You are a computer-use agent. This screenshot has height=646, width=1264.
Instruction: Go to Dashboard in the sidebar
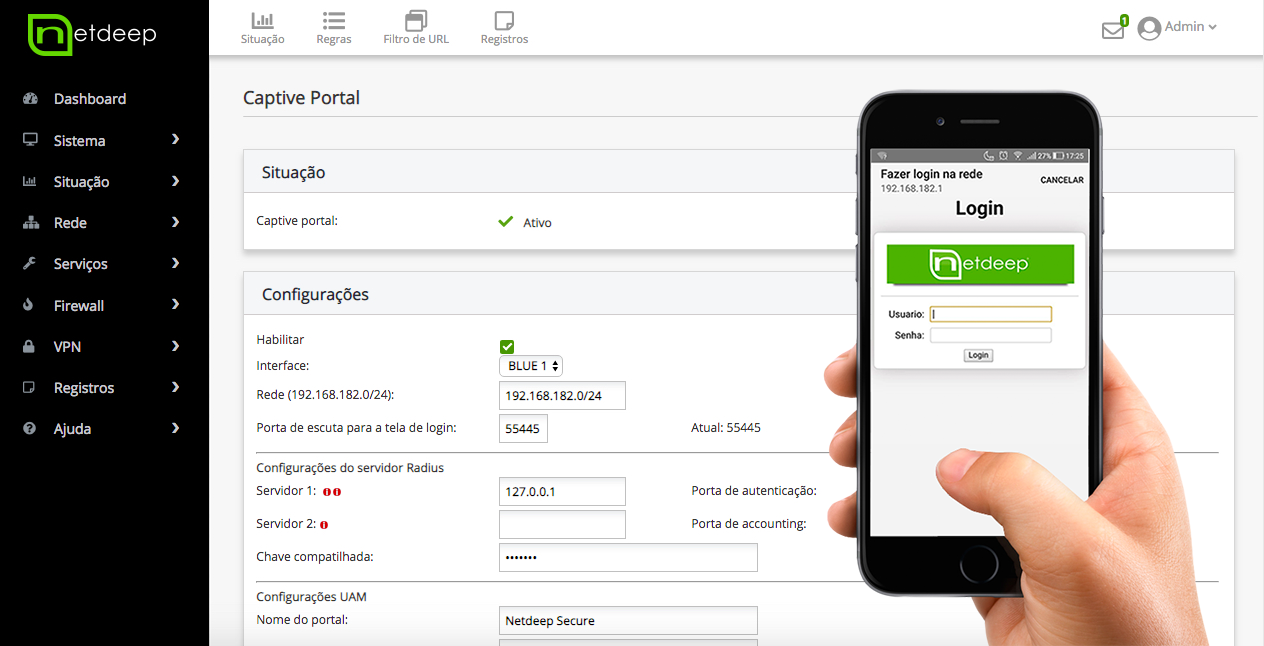click(89, 99)
